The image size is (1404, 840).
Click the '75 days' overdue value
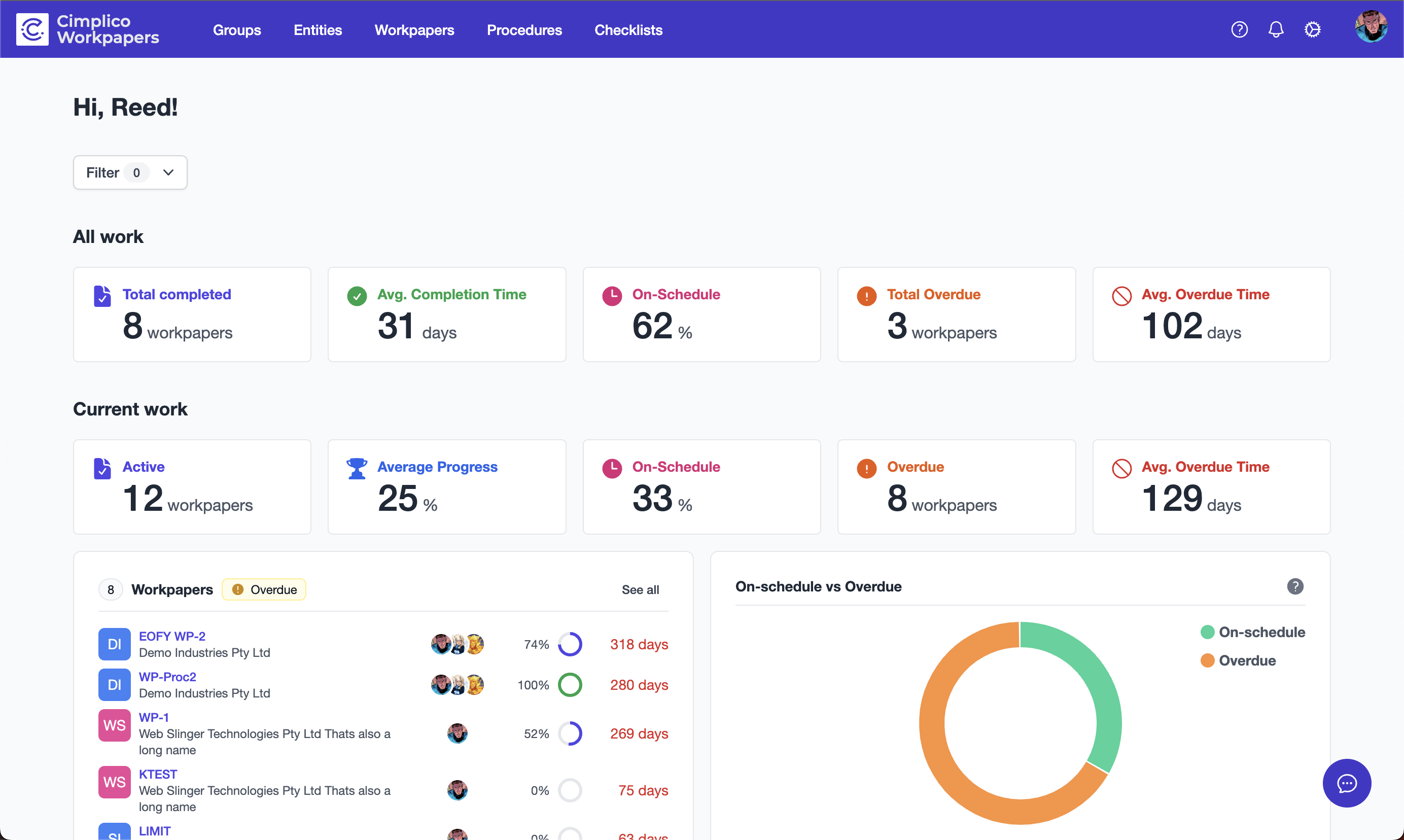click(643, 790)
